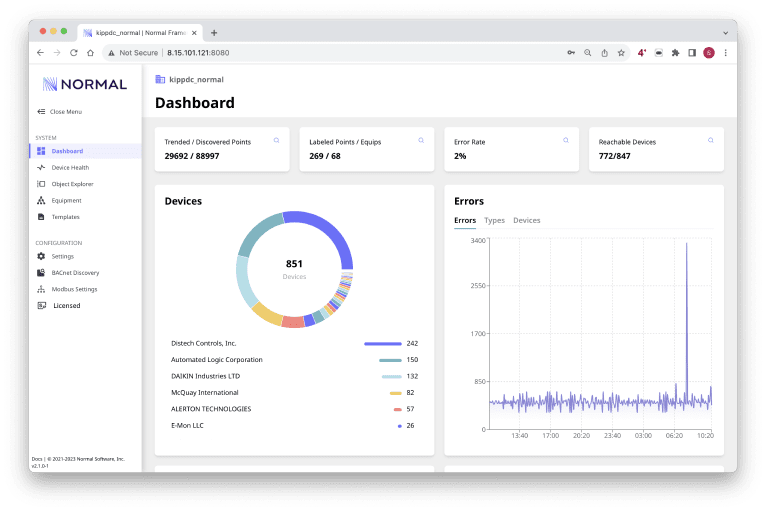Open the Templates page

point(65,217)
